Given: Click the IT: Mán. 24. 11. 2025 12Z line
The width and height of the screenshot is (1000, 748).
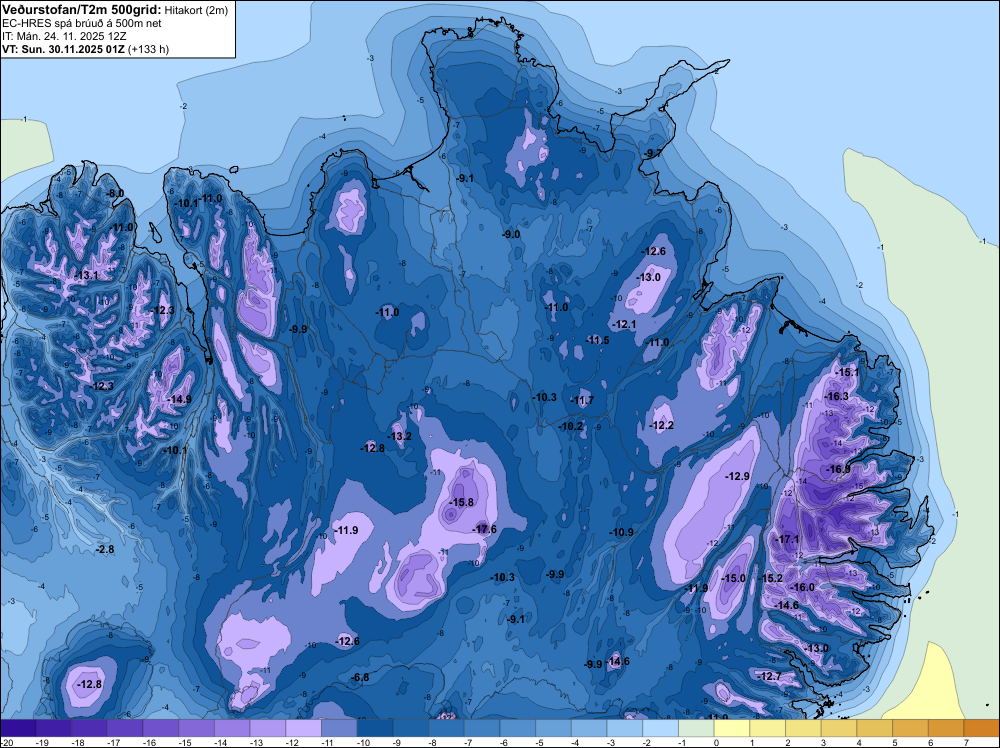Looking at the screenshot, I should point(64,36).
